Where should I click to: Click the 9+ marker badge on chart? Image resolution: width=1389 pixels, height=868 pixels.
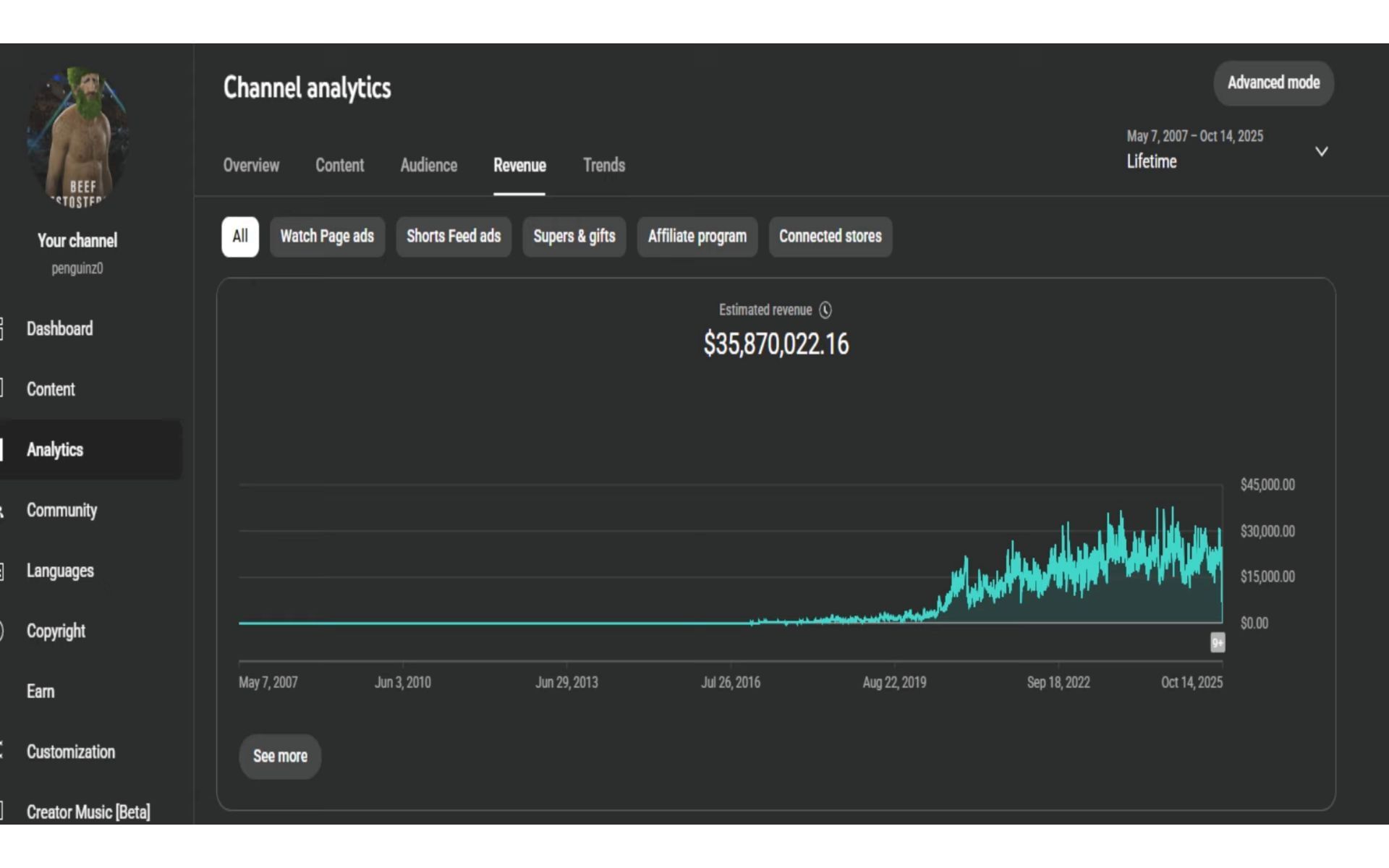[1218, 642]
